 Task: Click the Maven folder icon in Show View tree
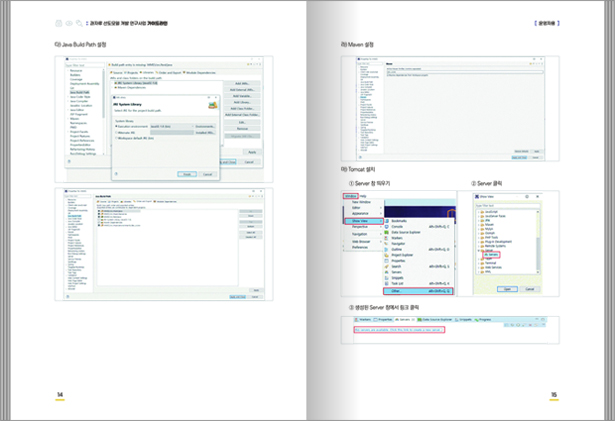tap(482, 224)
